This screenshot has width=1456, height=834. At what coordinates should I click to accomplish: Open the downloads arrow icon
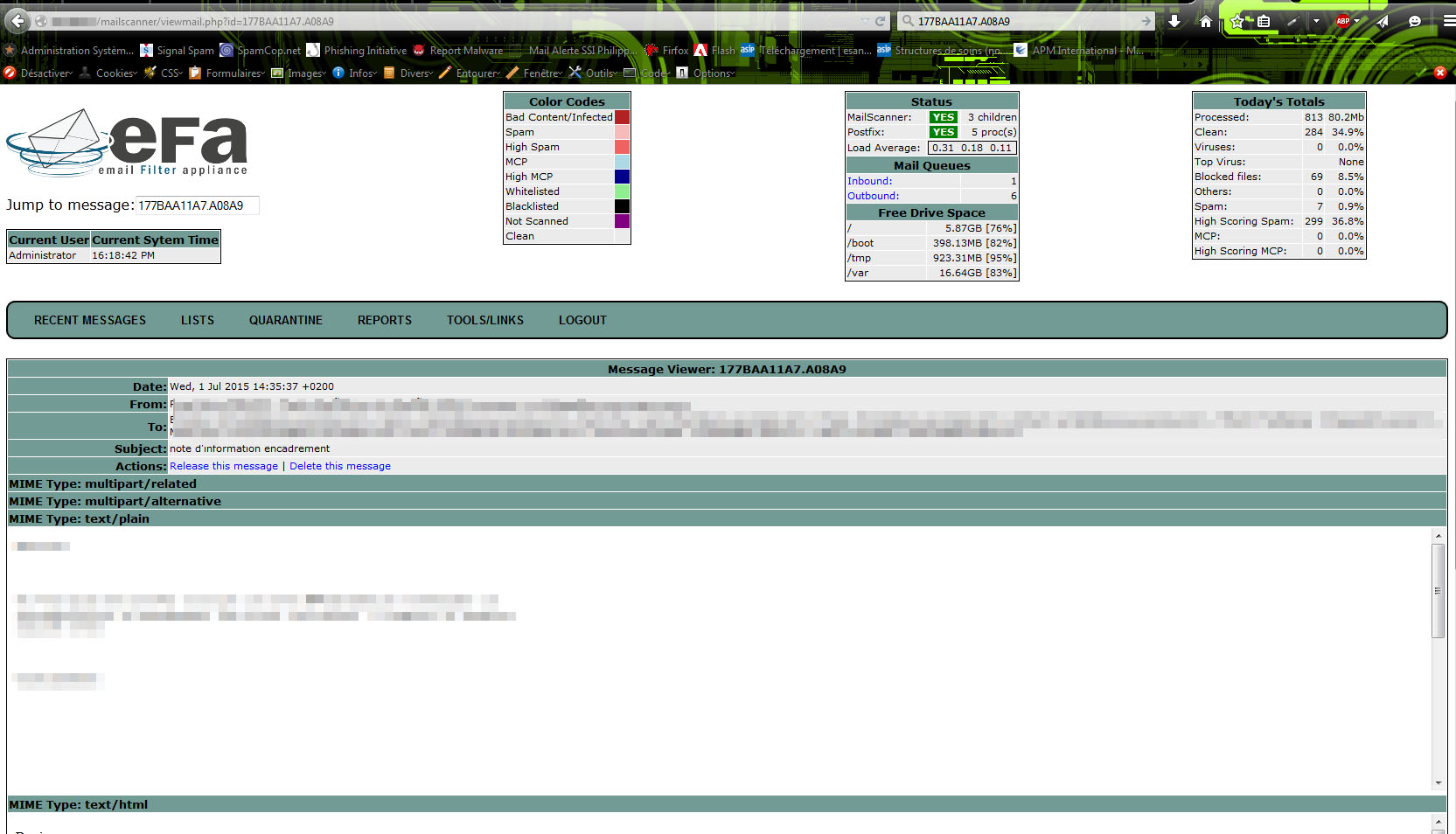click(1174, 21)
